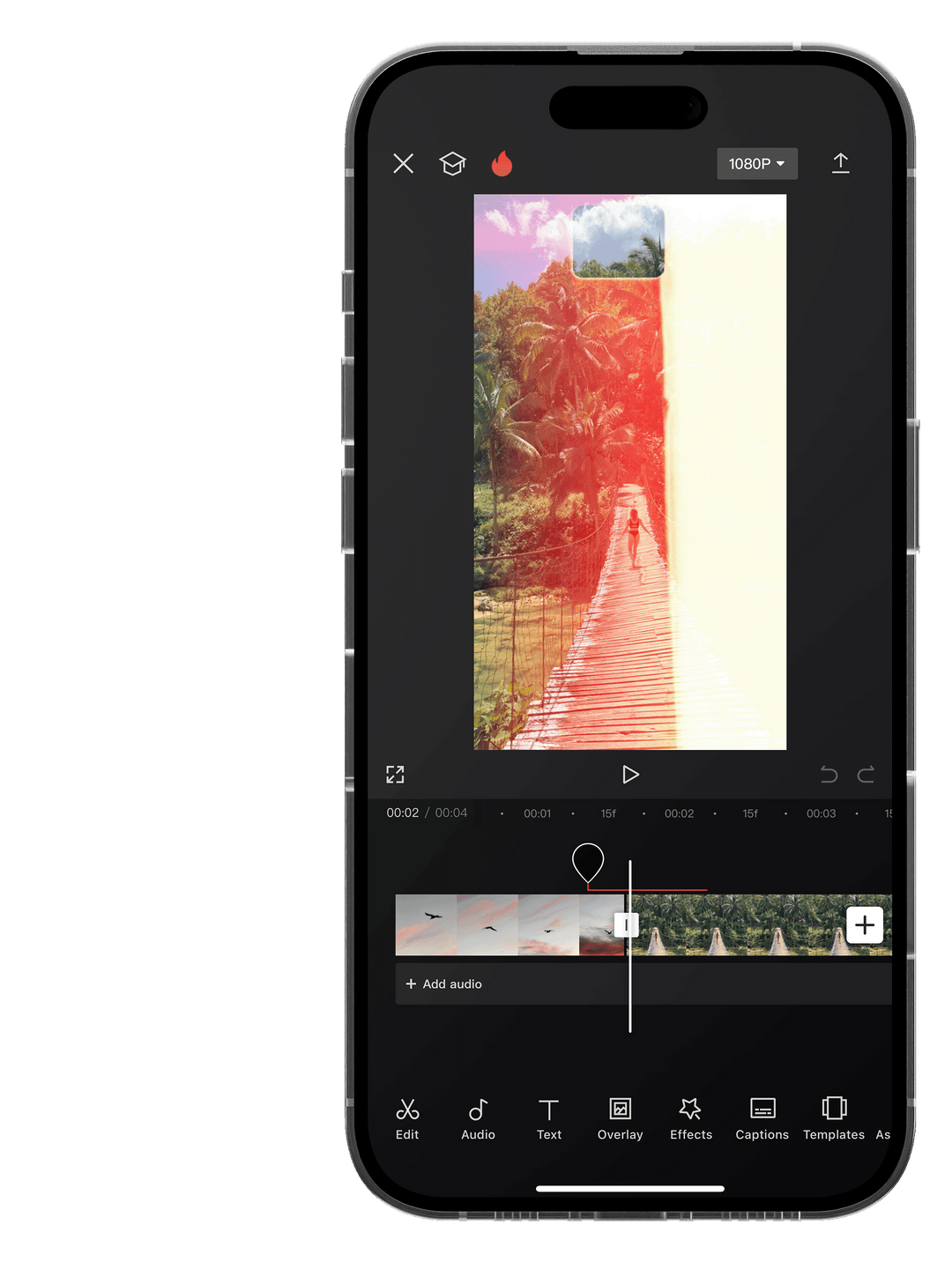Open the Templates tool
The width and height of the screenshot is (952, 1262).
(834, 1118)
